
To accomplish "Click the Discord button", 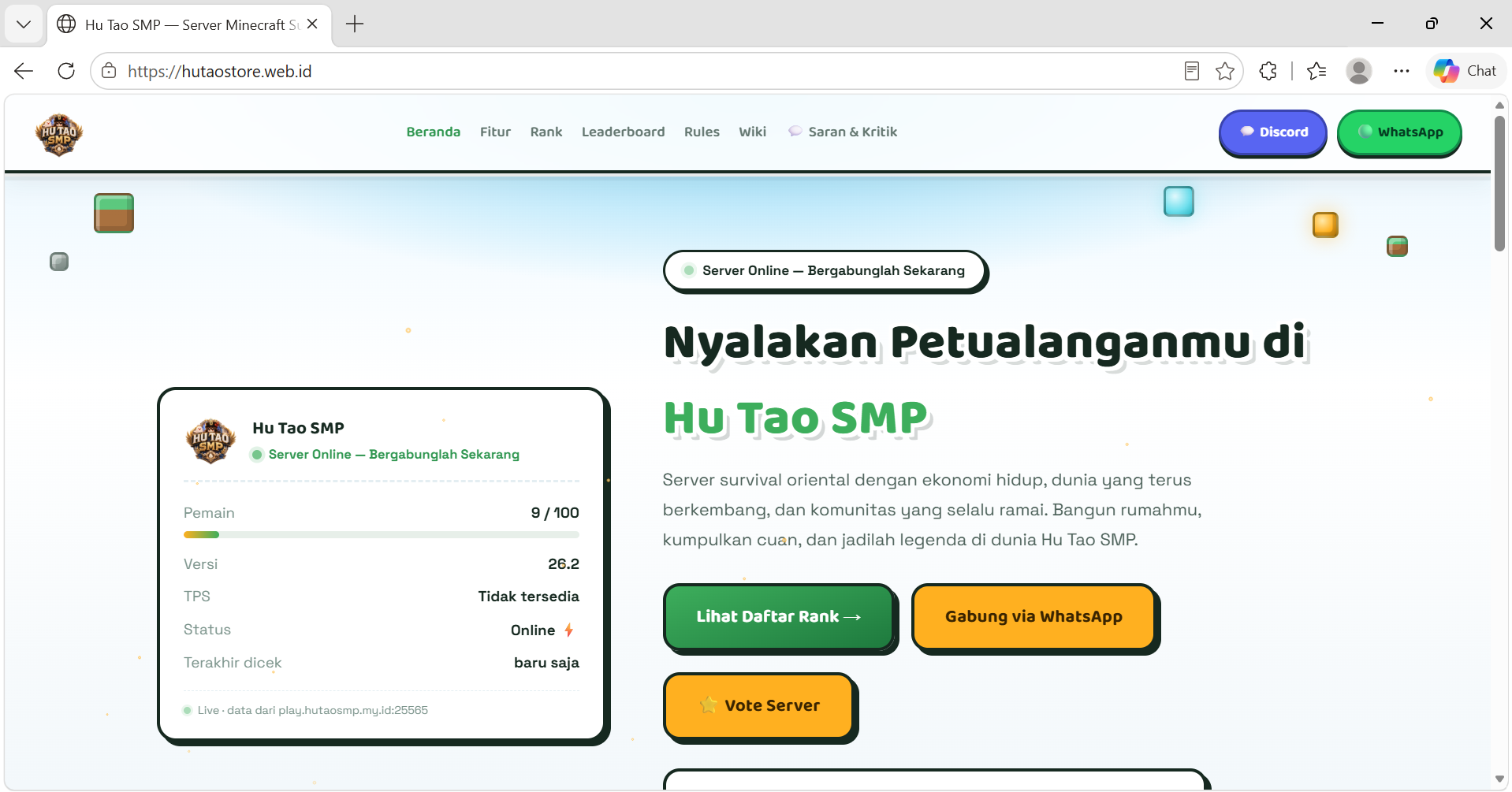I will (x=1273, y=132).
